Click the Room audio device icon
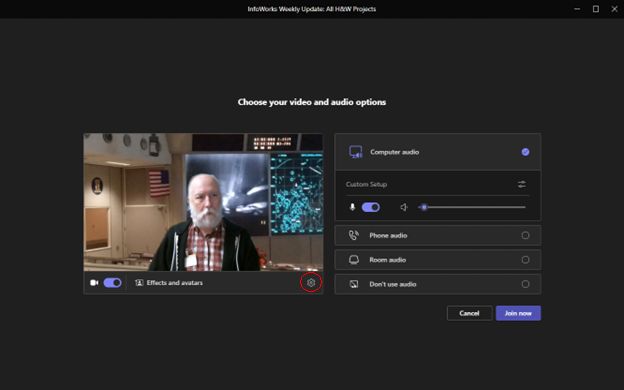 point(353,260)
